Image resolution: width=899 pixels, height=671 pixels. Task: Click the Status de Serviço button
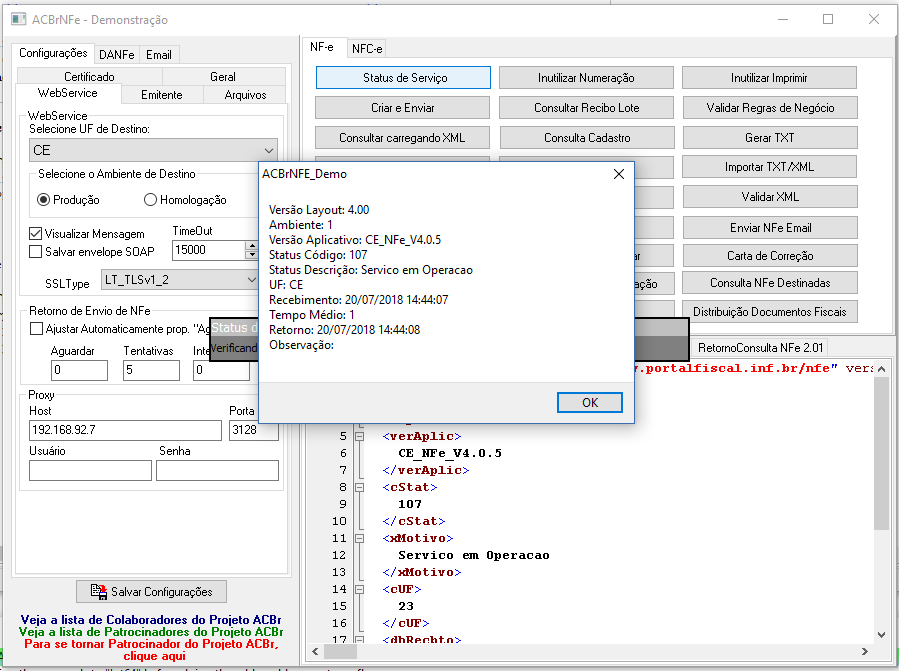(x=403, y=77)
